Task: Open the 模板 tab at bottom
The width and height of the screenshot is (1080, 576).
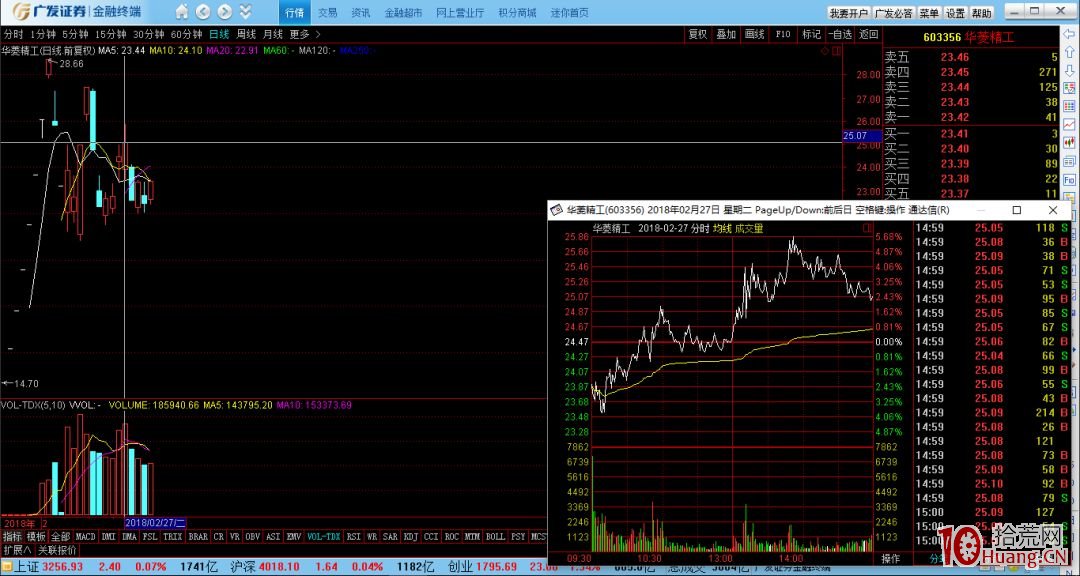Action: click(x=37, y=536)
